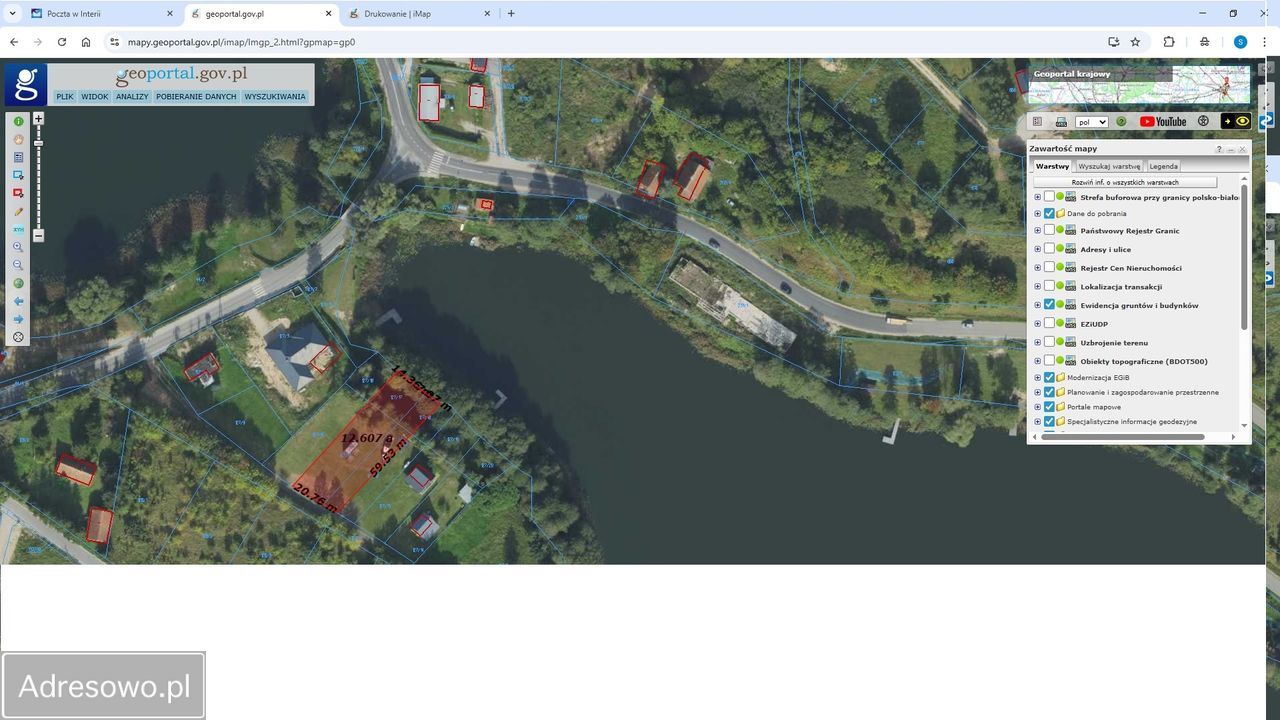
Task: Expand Modernizacja EGiB folder
Action: (1038, 377)
